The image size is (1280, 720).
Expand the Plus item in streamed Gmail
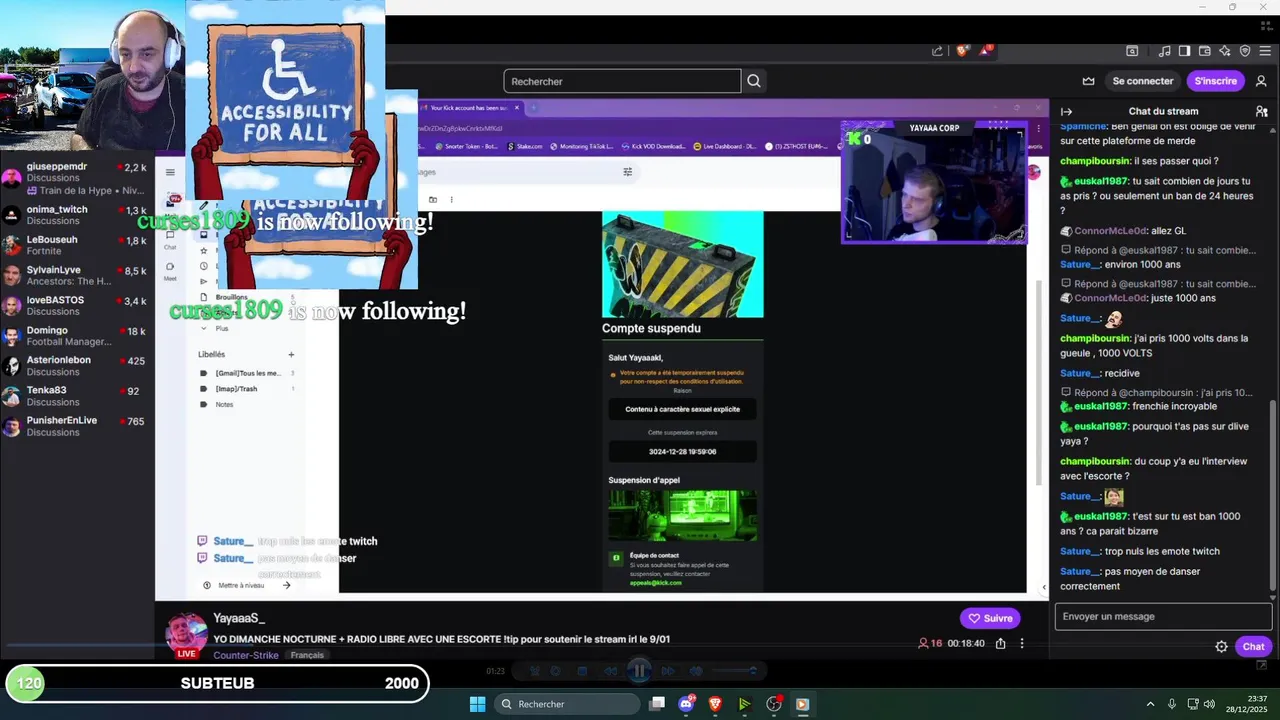point(222,328)
